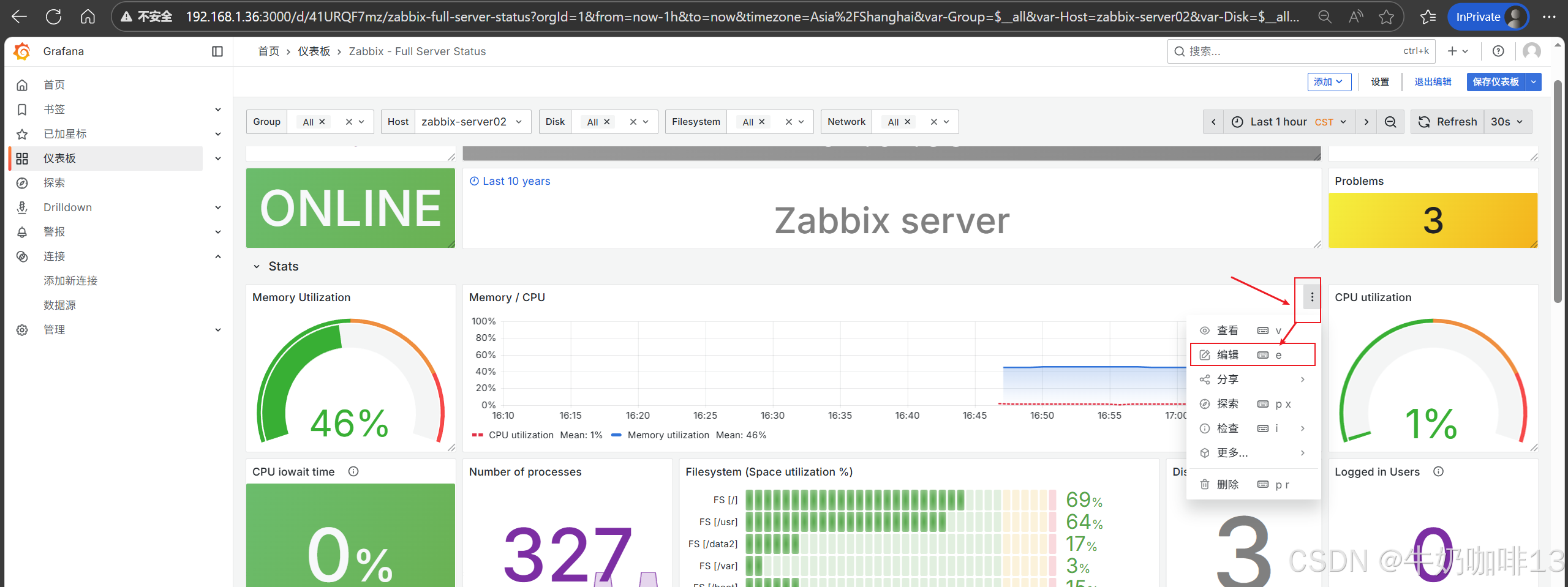
Task: Open More (更多...) submenu in panel menu
Action: click(x=1253, y=453)
